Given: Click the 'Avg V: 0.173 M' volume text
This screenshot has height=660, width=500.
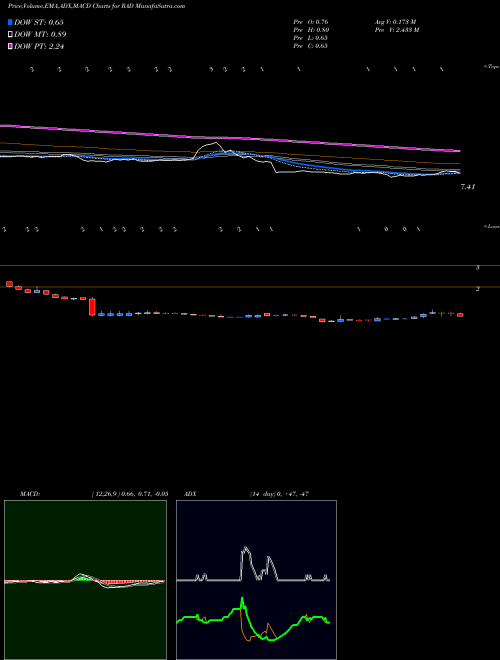Looking at the screenshot, I should point(395,21).
